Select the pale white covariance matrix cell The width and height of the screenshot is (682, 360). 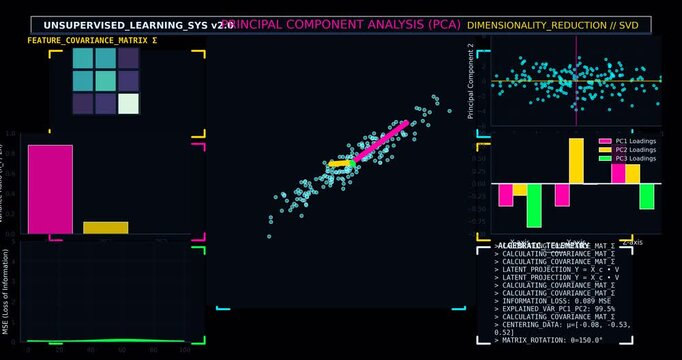coord(129,103)
